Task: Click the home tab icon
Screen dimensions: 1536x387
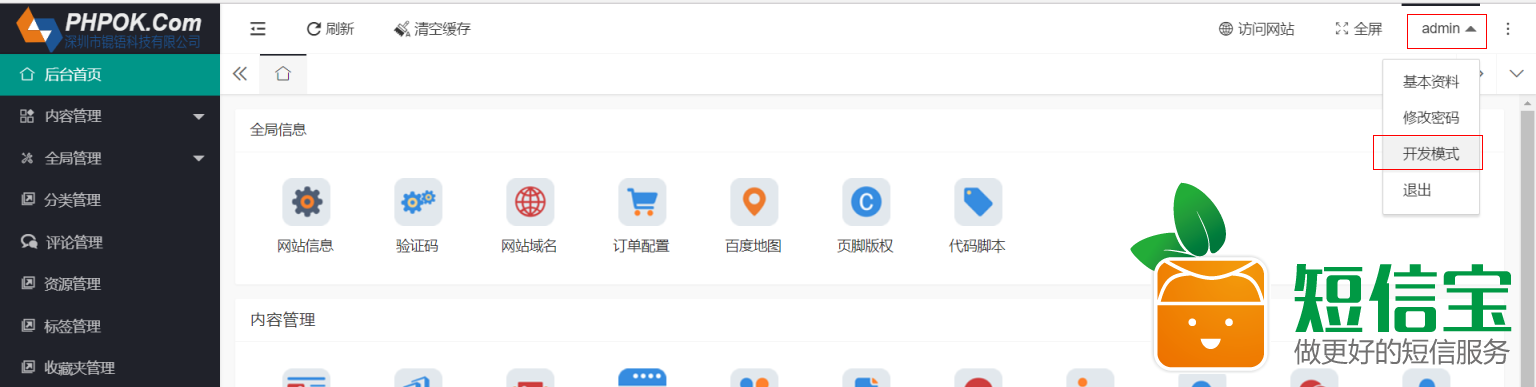Action: (283, 74)
